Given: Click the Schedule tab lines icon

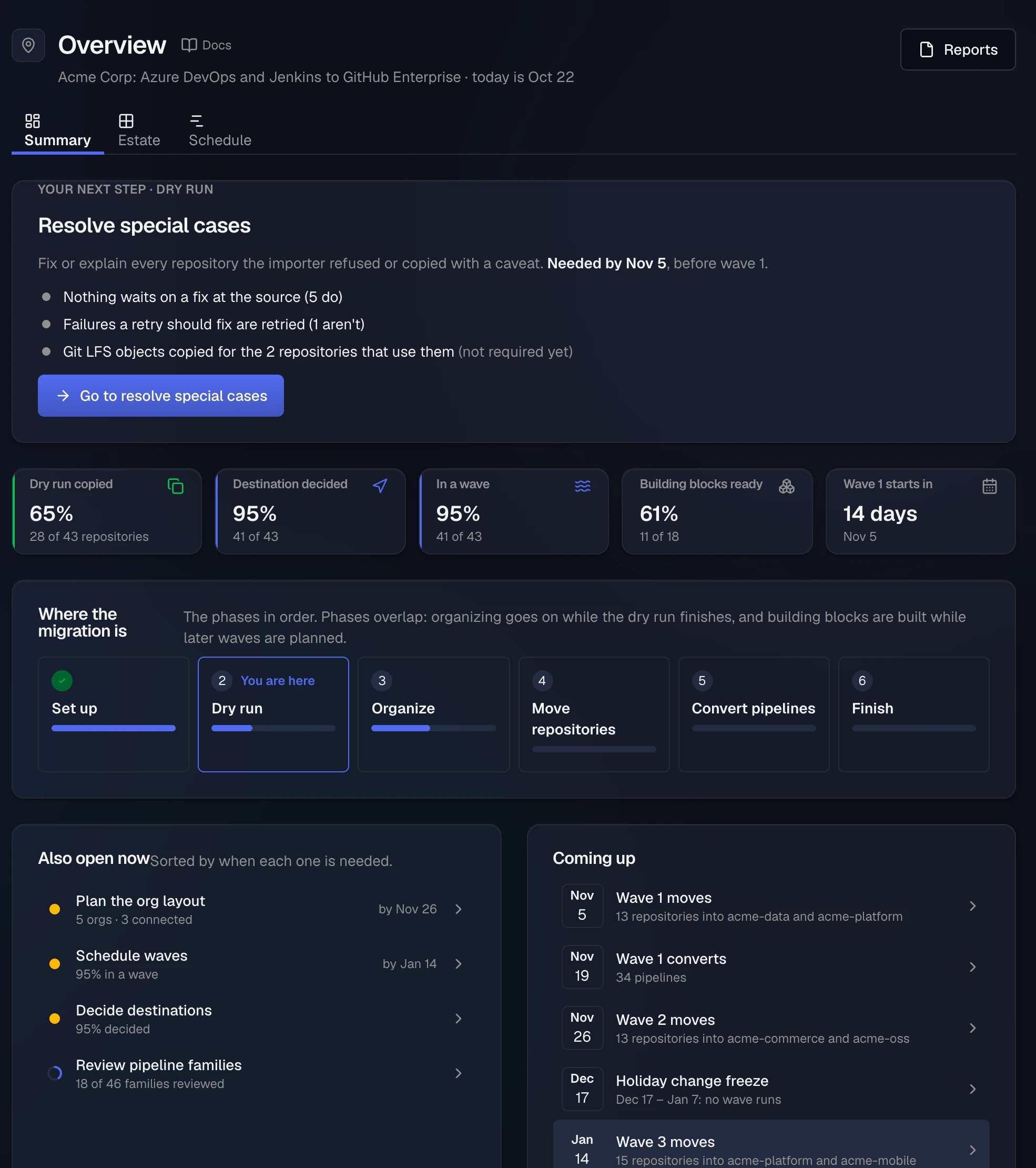Looking at the screenshot, I should (197, 121).
